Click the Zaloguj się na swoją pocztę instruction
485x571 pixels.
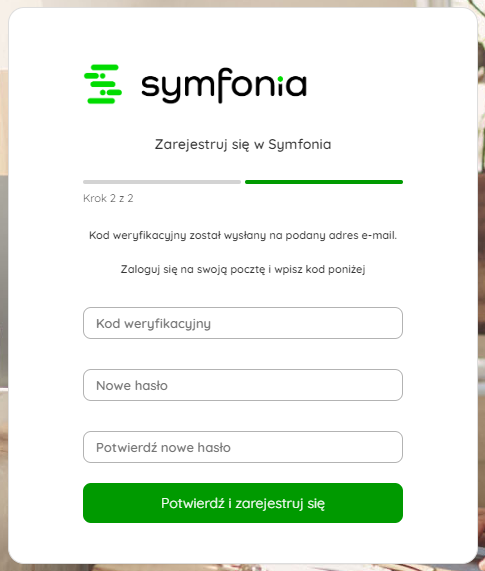(x=243, y=269)
